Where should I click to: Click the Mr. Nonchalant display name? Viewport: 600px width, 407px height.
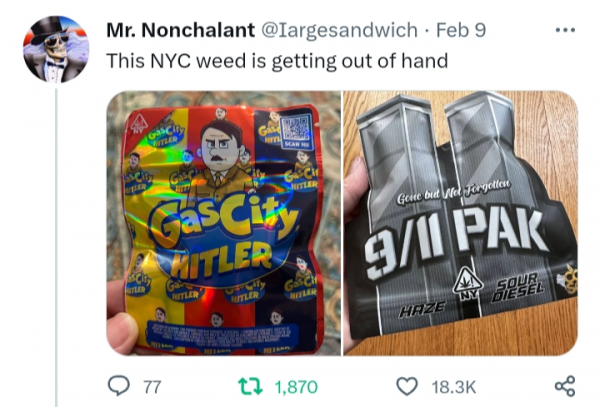(181, 30)
